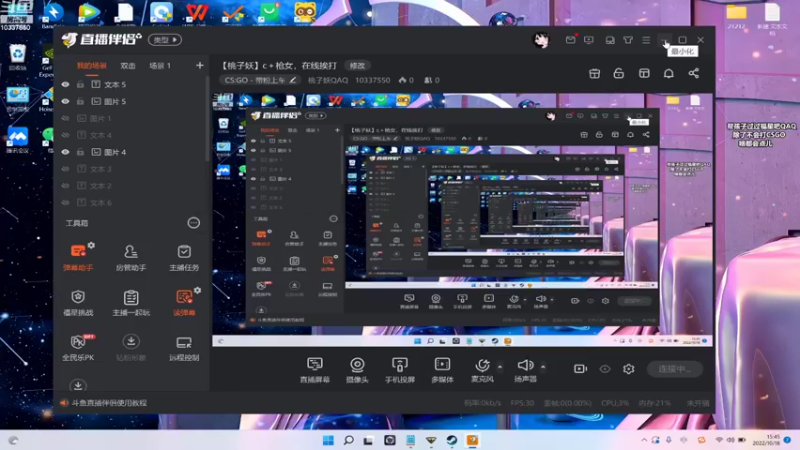The width and height of the screenshot is (800, 450).
Task: Show the 文本 2 layer
Action: (65, 186)
